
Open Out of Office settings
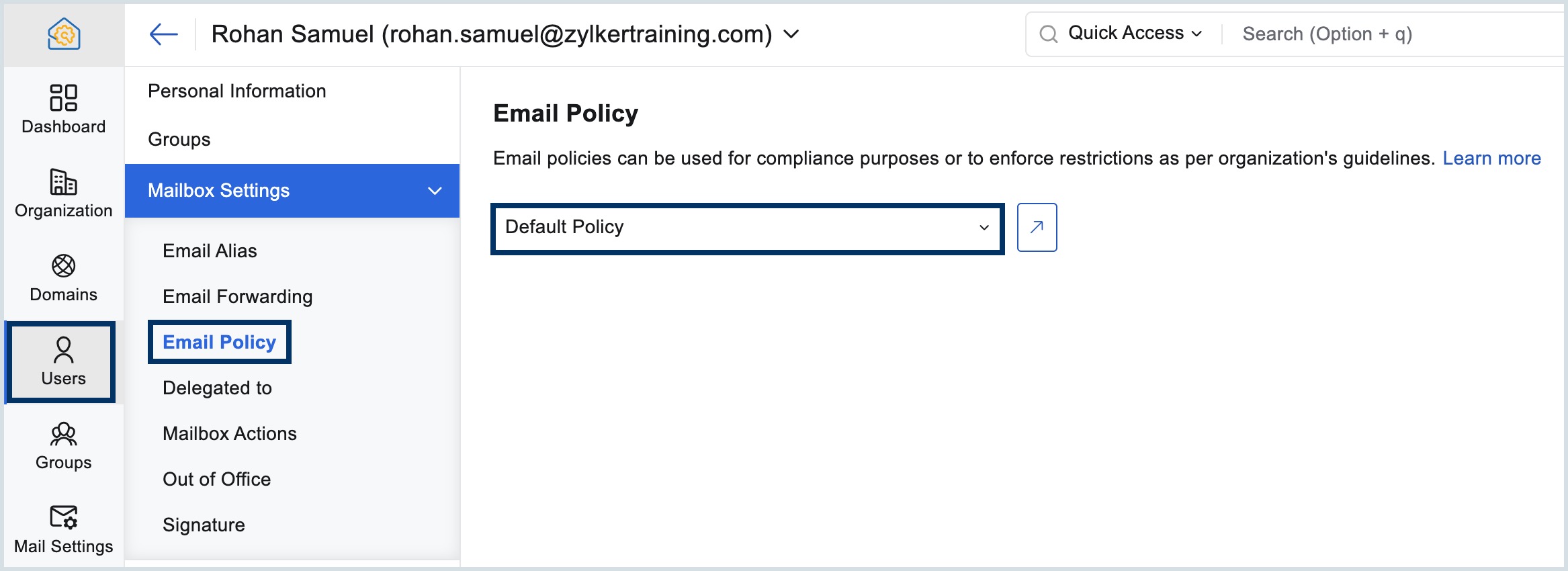(x=216, y=479)
